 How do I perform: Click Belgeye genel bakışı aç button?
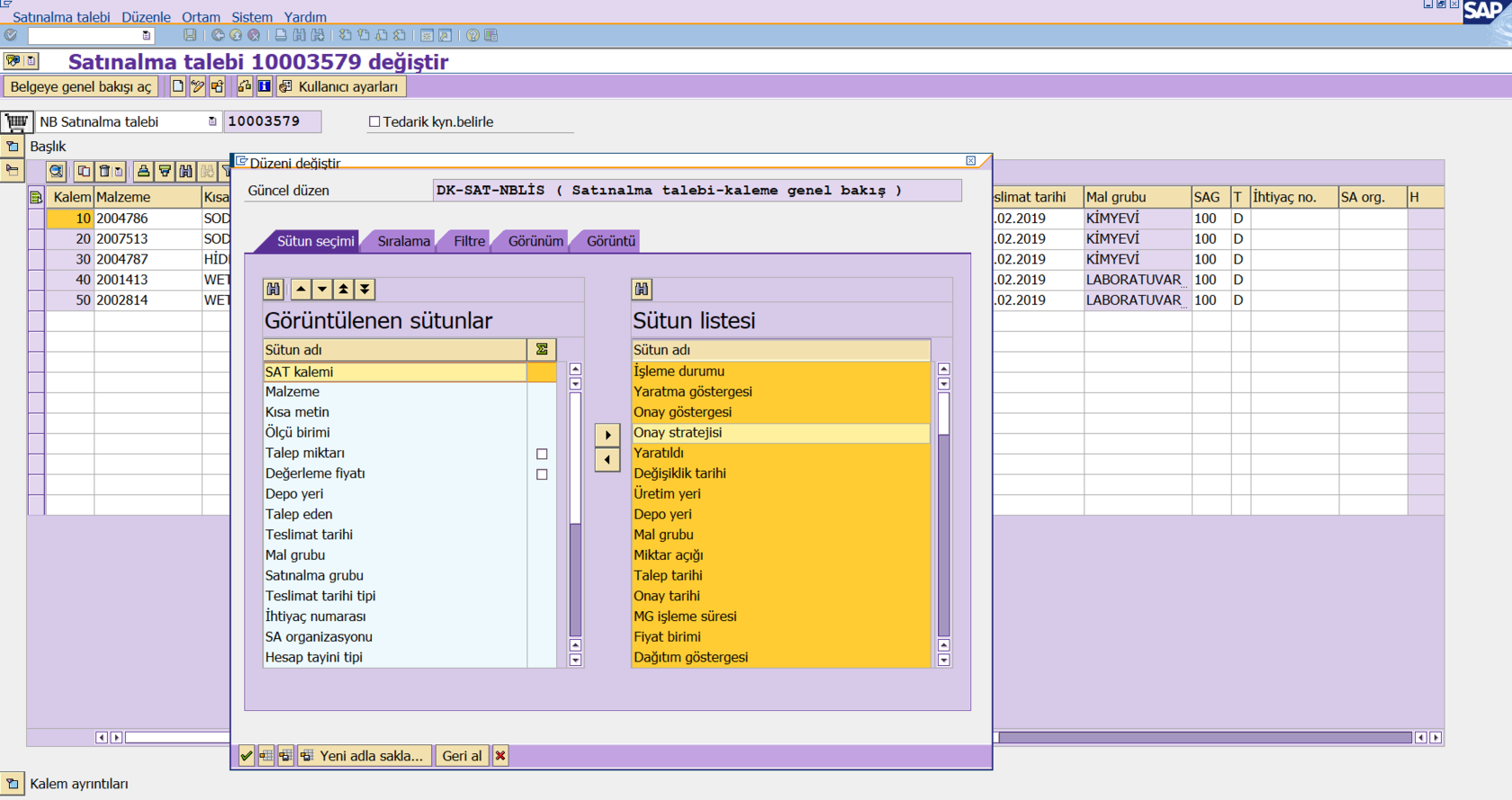click(x=81, y=86)
